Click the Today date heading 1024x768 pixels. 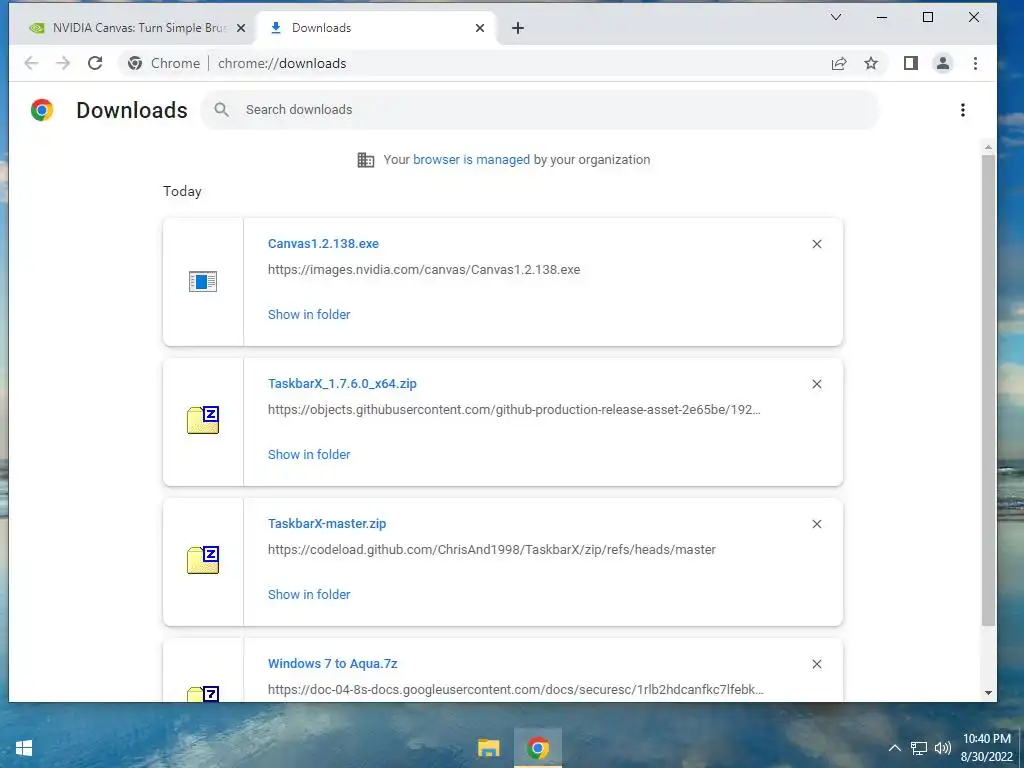point(182,191)
